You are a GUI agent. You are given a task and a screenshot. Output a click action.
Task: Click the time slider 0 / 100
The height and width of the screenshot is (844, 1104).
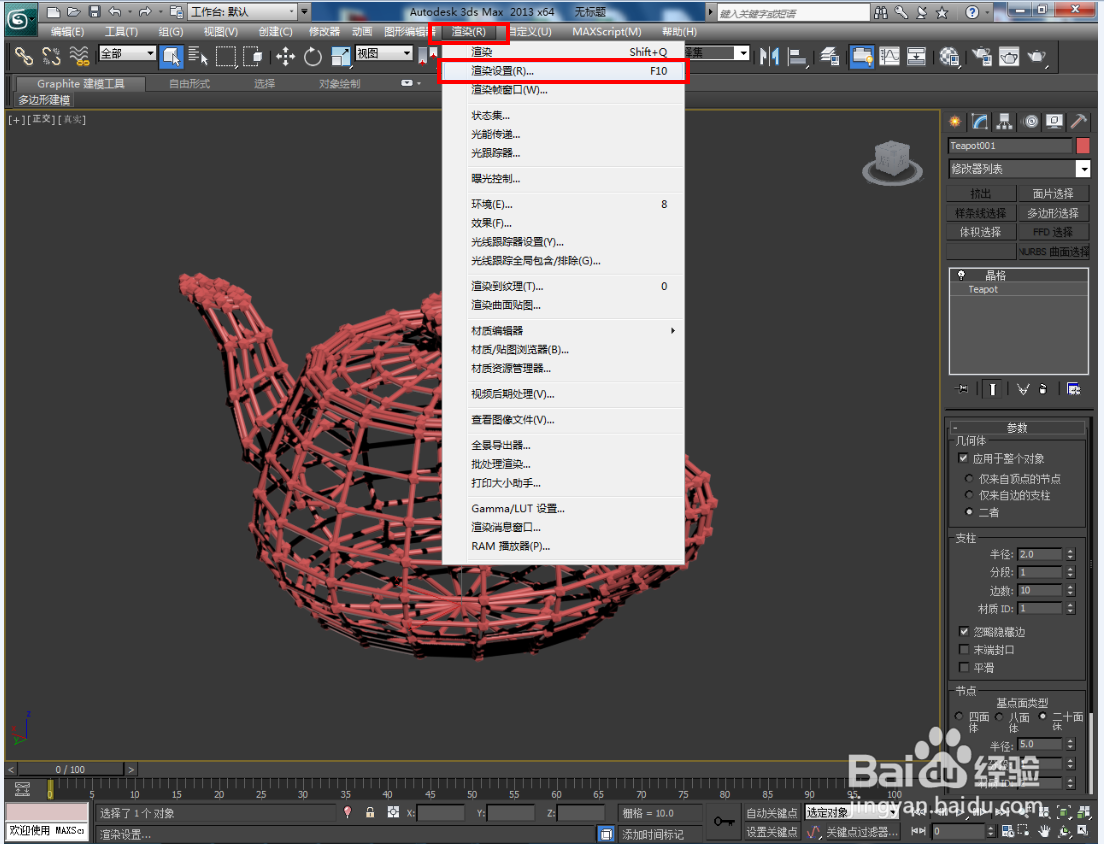pyautogui.click(x=70, y=769)
